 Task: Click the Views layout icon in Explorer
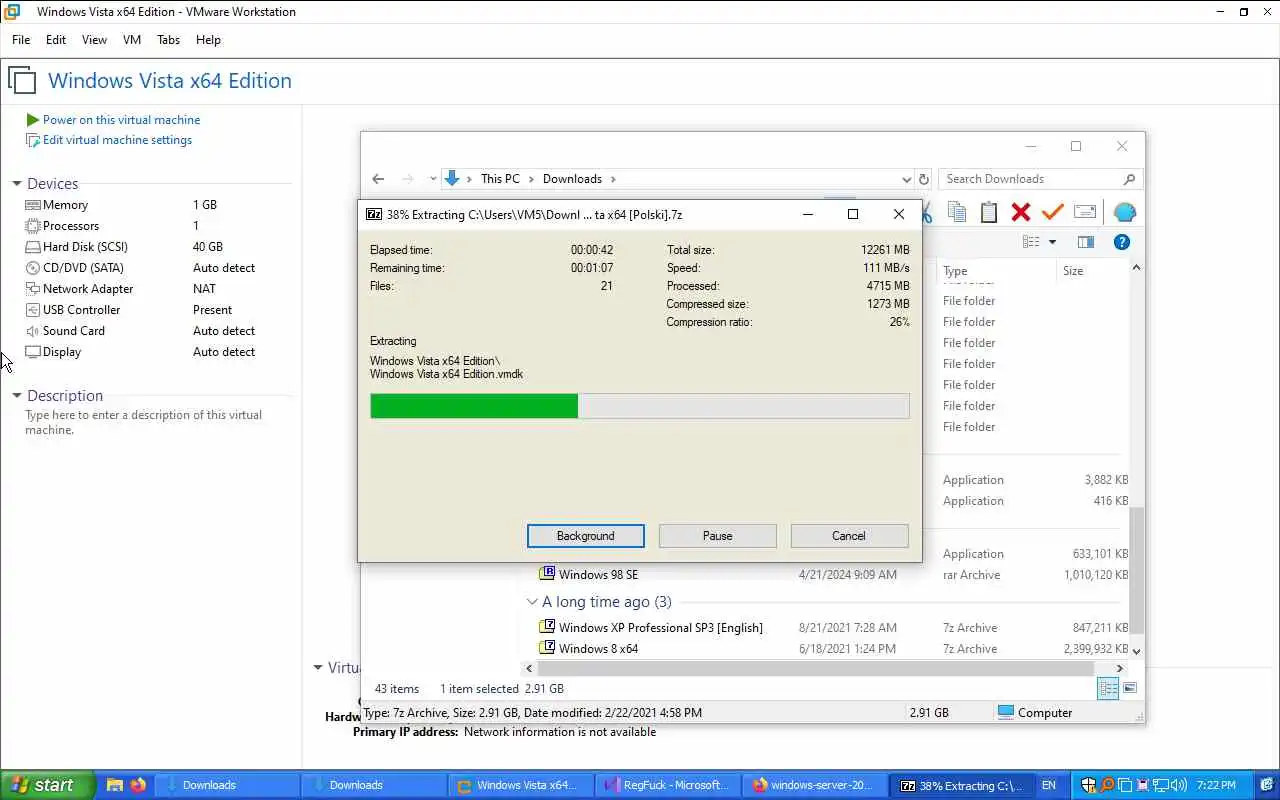tap(1031, 242)
